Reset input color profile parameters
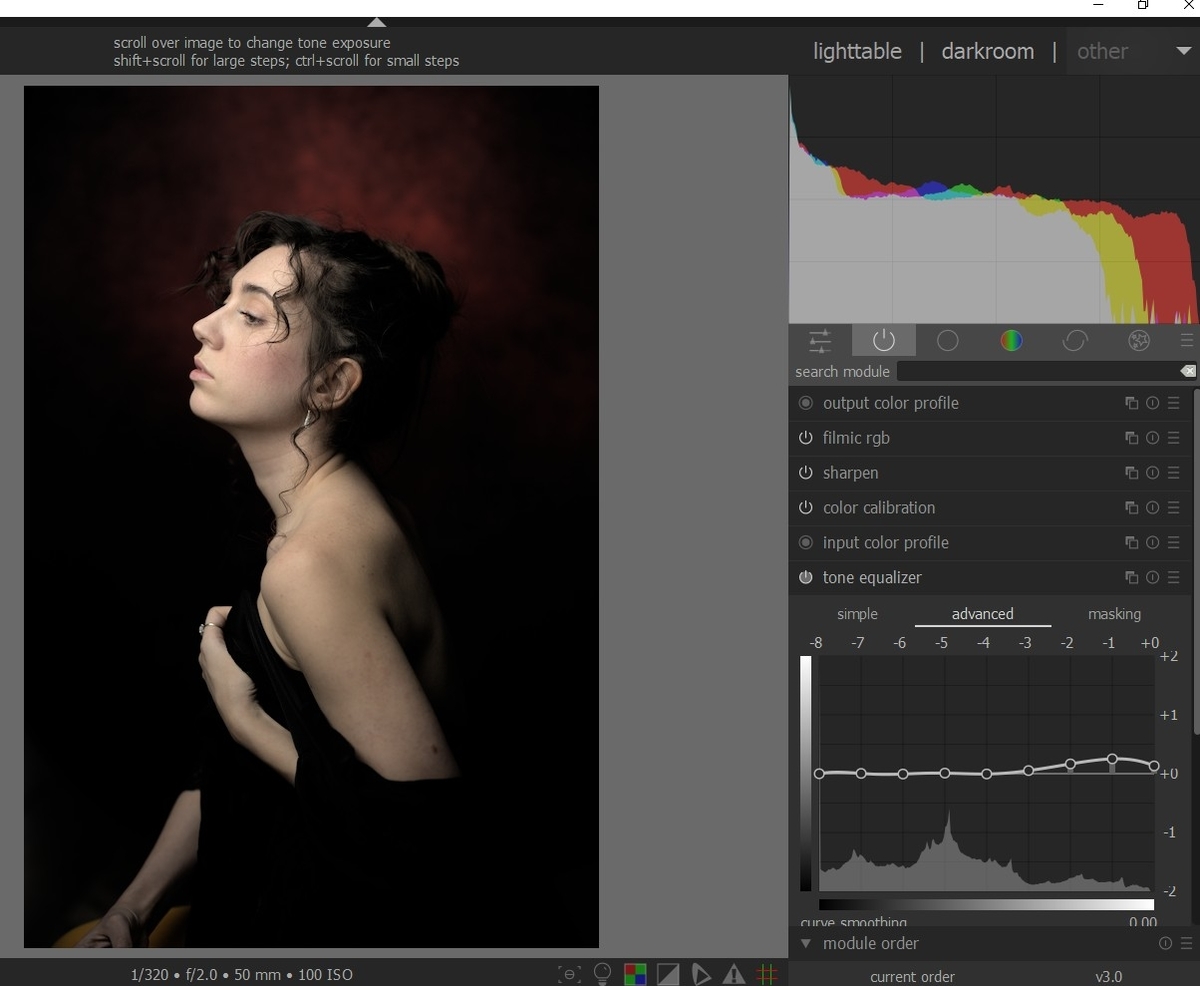Screen dimensions: 1200x986 pos(1152,543)
